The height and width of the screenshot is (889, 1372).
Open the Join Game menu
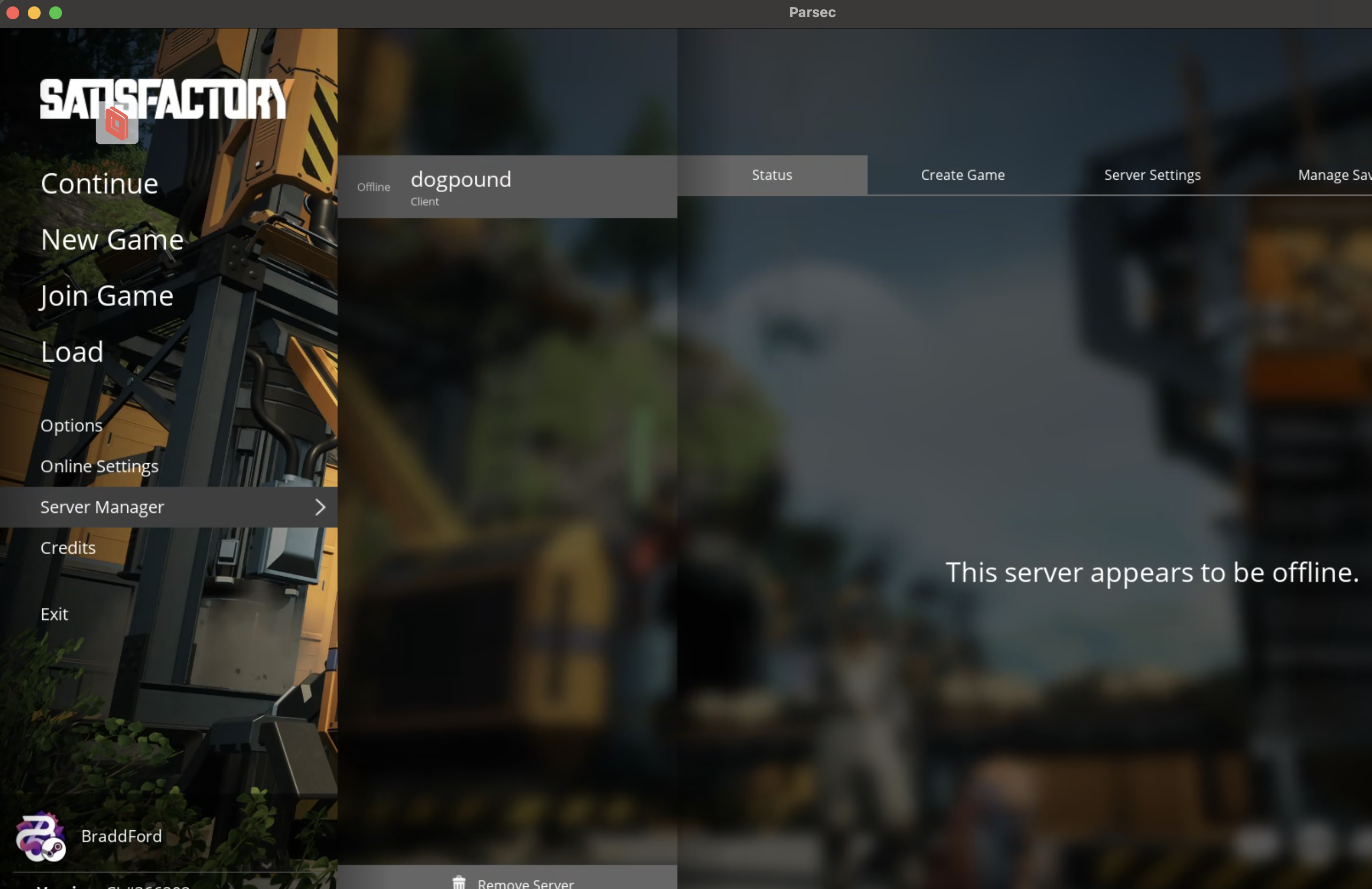(106, 296)
